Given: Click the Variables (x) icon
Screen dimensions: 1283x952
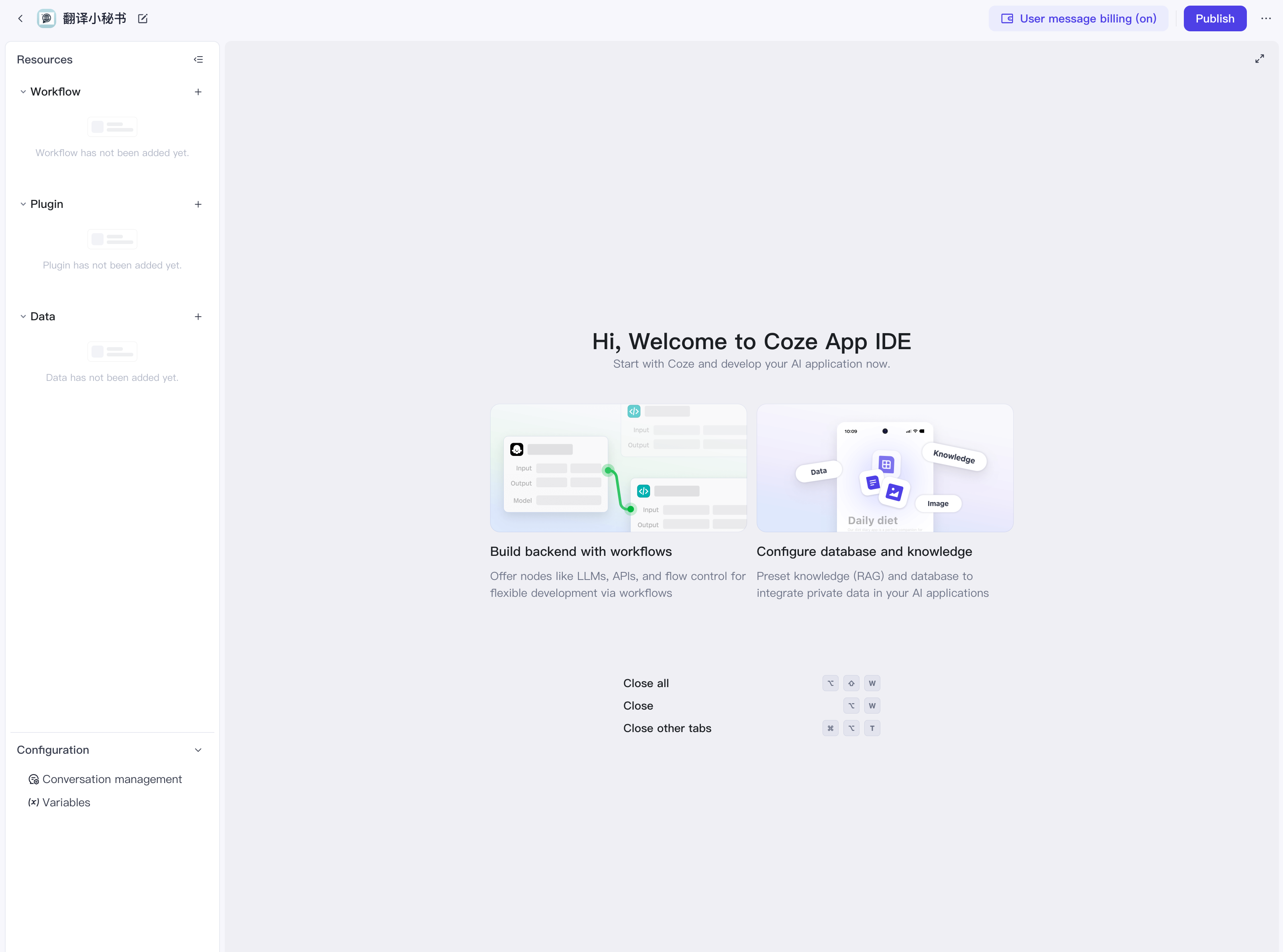Looking at the screenshot, I should point(34,802).
